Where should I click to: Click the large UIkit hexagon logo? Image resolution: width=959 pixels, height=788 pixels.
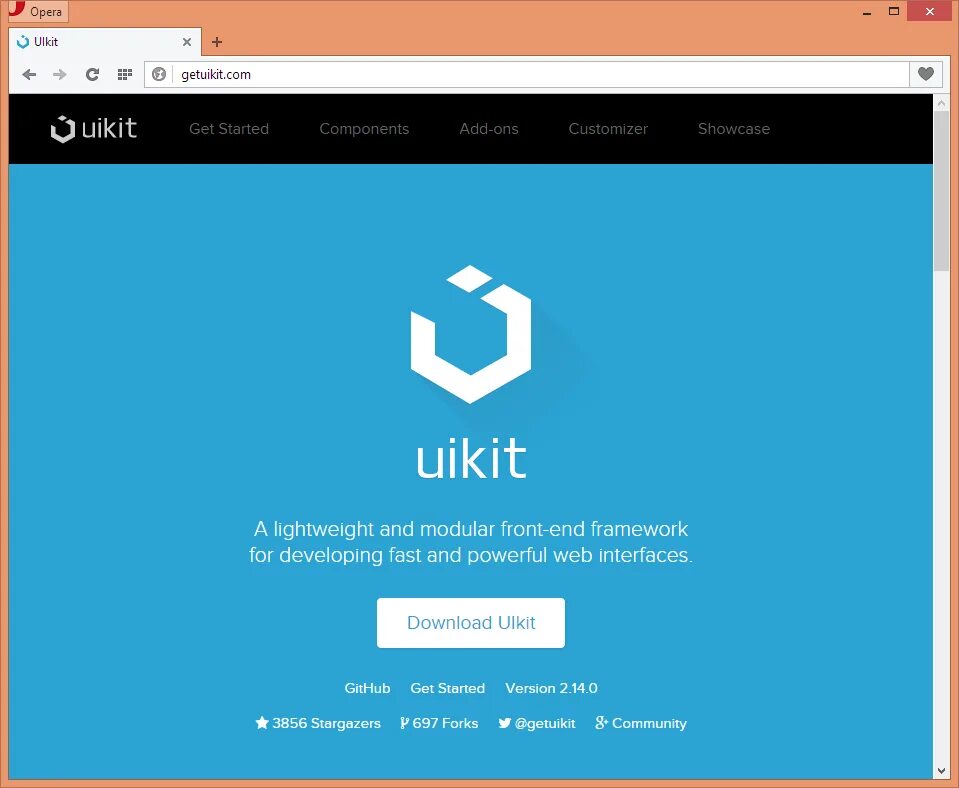pyautogui.click(x=471, y=334)
